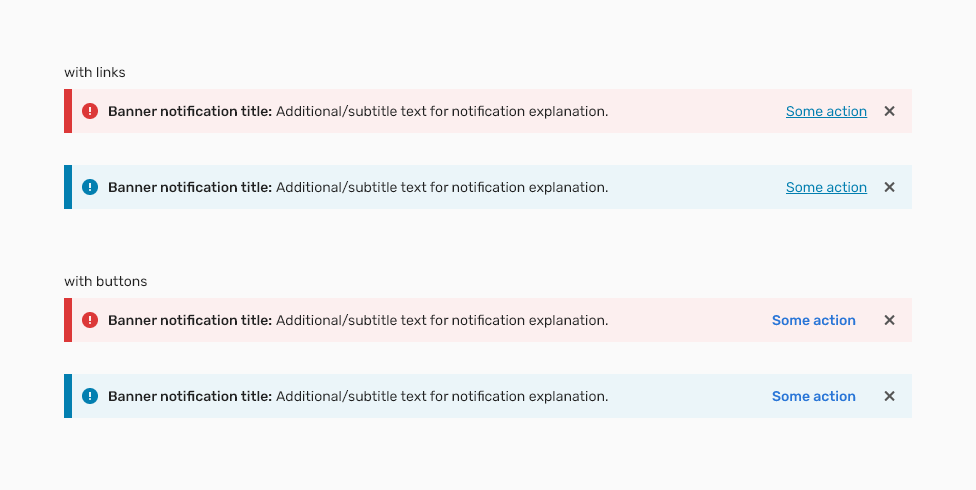Follow the underlined 'Some action' link in blue banner
The width and height of the screenshot is (976, 490).
(826, 187)
